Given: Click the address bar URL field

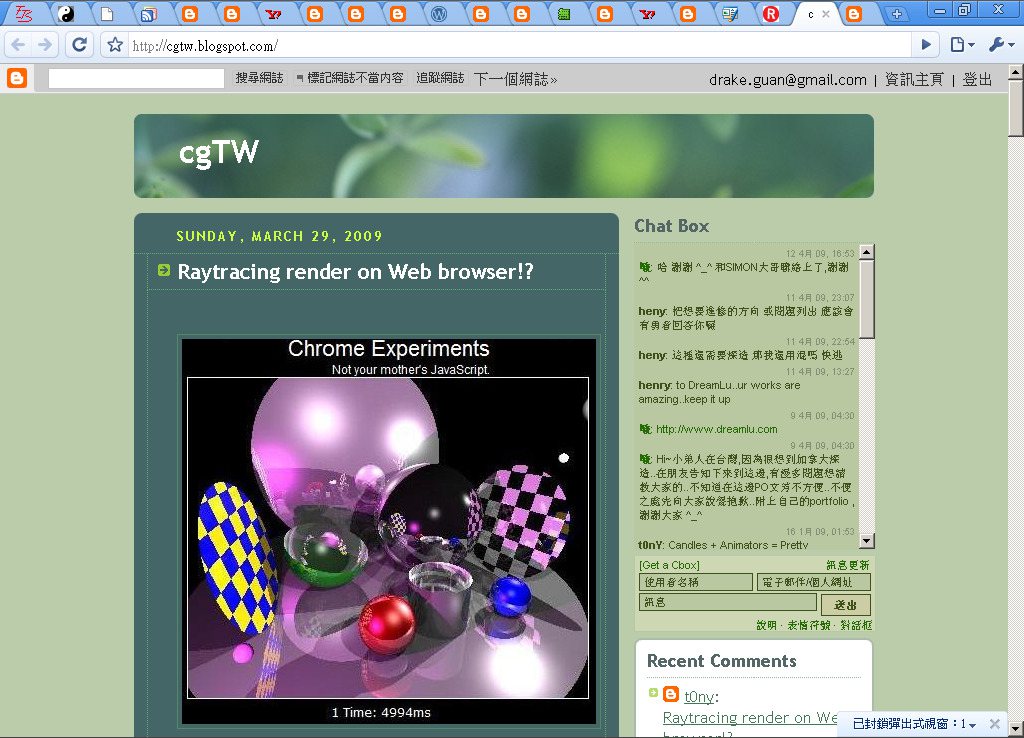Looking at the screenshot, I should pyautogui.click(x=519, y=45).
